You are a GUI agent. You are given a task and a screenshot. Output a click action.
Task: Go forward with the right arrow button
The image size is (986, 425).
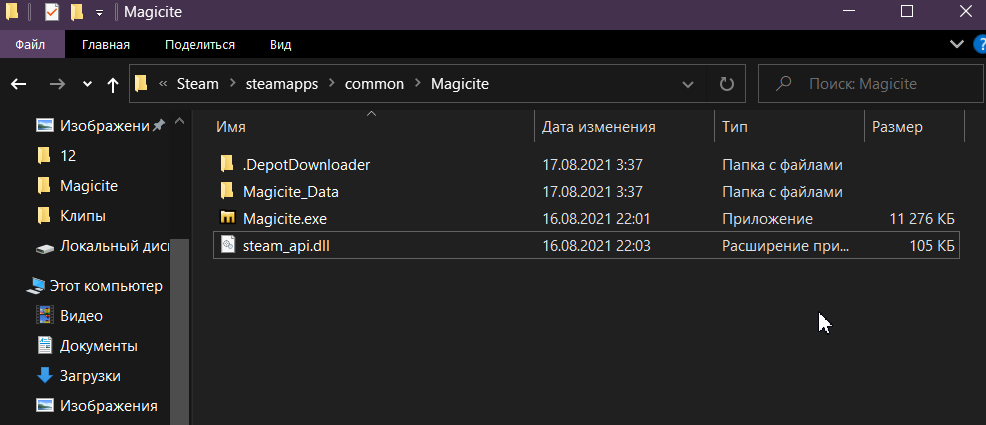57,84
